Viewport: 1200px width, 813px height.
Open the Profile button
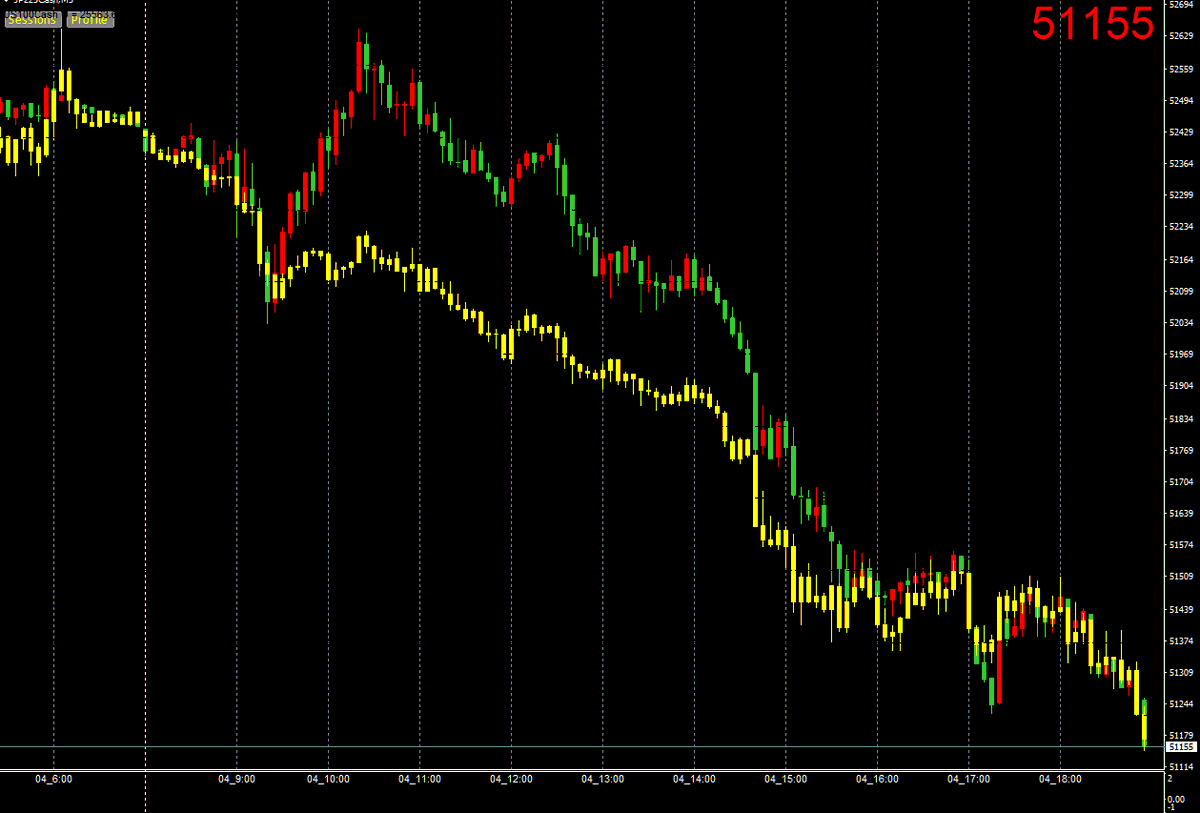[x=90, y=20]
